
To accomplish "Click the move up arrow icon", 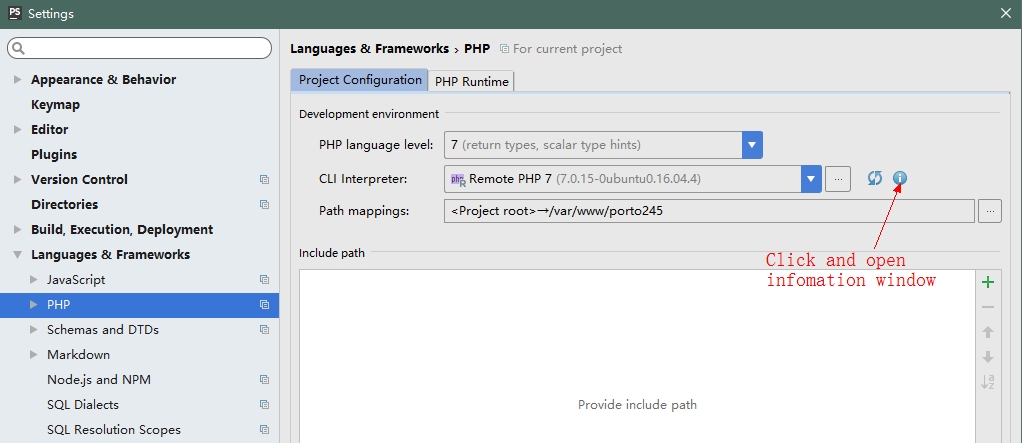I will pos(988,332).
